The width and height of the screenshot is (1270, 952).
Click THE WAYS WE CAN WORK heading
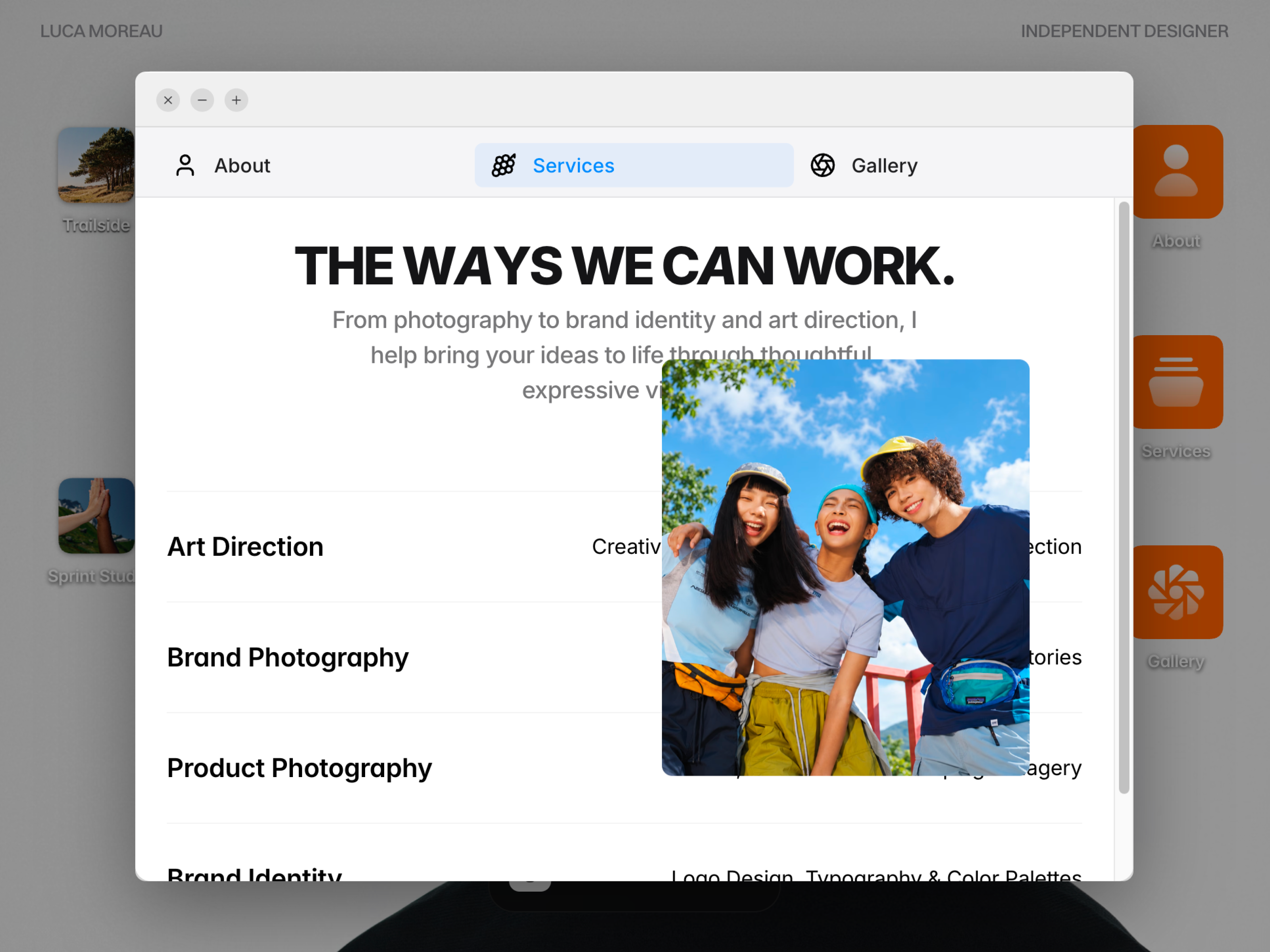click(624, 266)
